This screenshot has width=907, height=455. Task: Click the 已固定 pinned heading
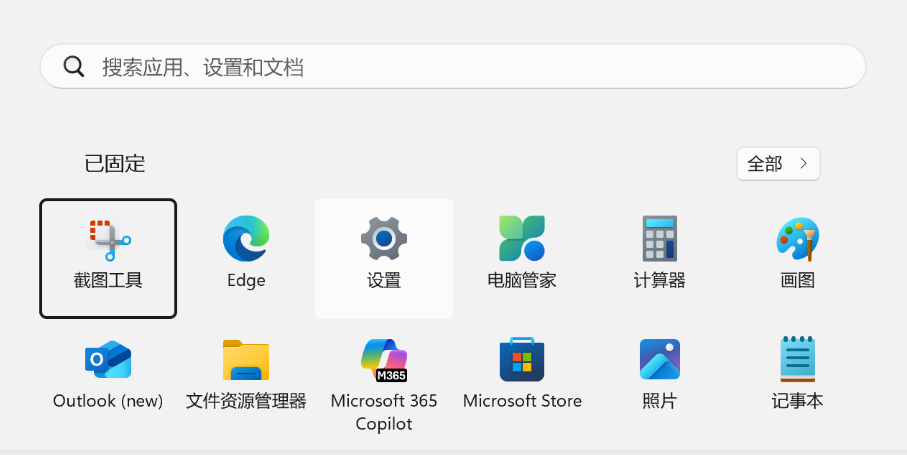[x=115, y=164]
